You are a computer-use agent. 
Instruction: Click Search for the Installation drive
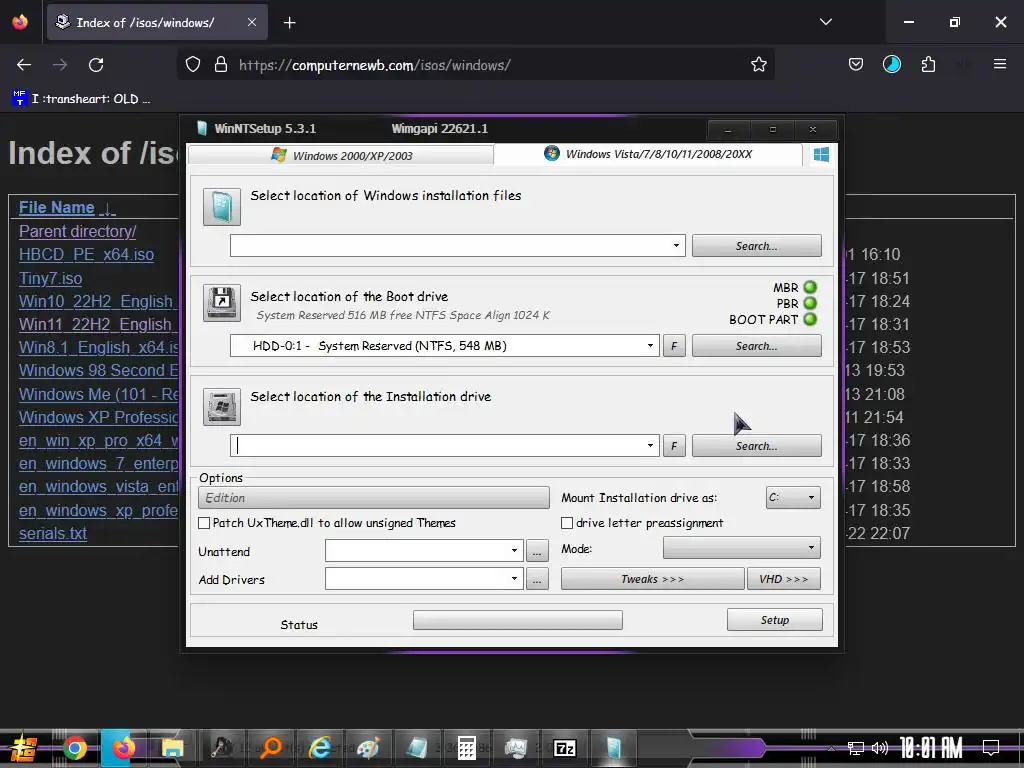(757, 446)
